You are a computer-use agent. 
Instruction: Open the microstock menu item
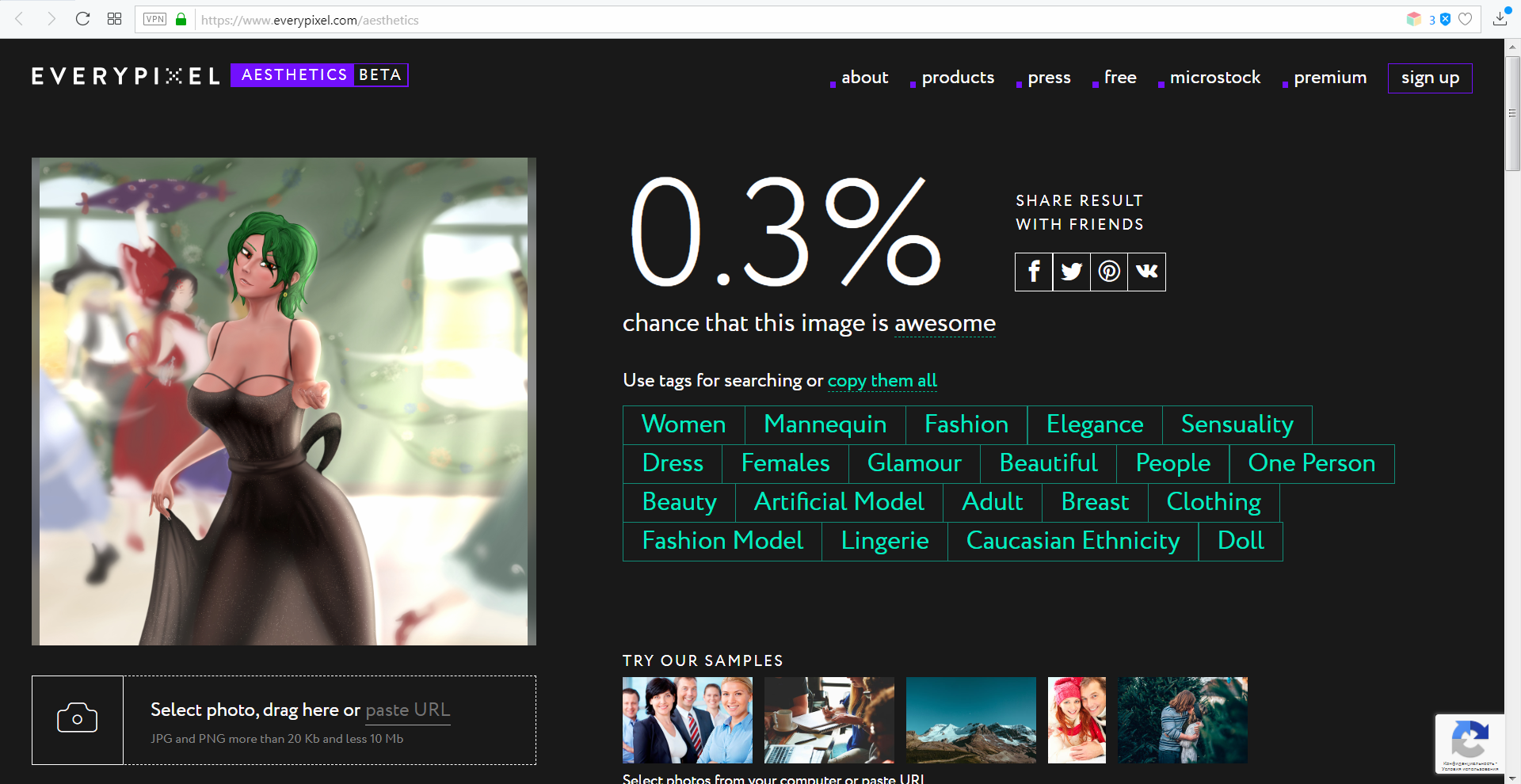click(1215, 78)
